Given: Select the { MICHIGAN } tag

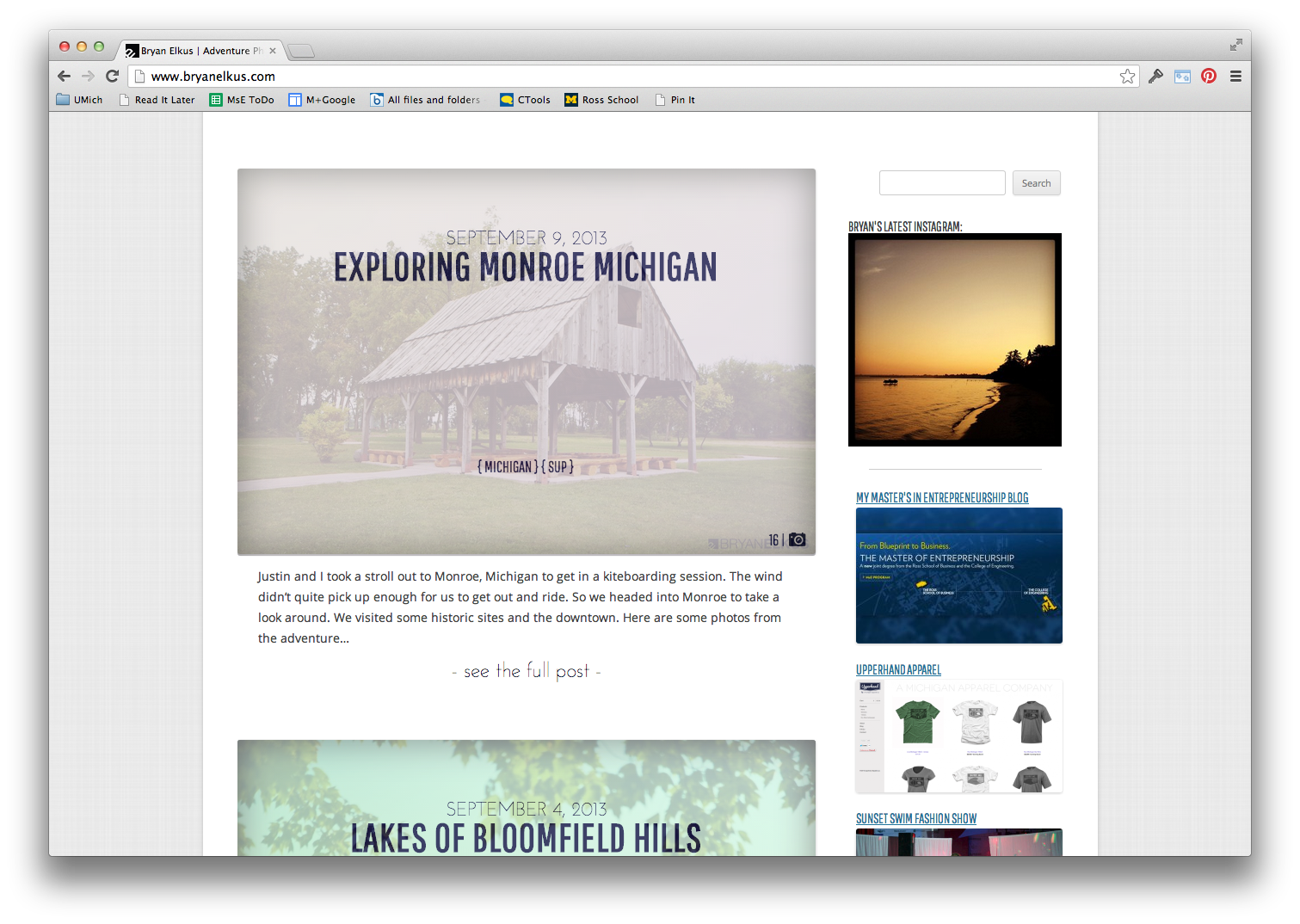Looking at the screenshot, I should (x=508, y=467).
